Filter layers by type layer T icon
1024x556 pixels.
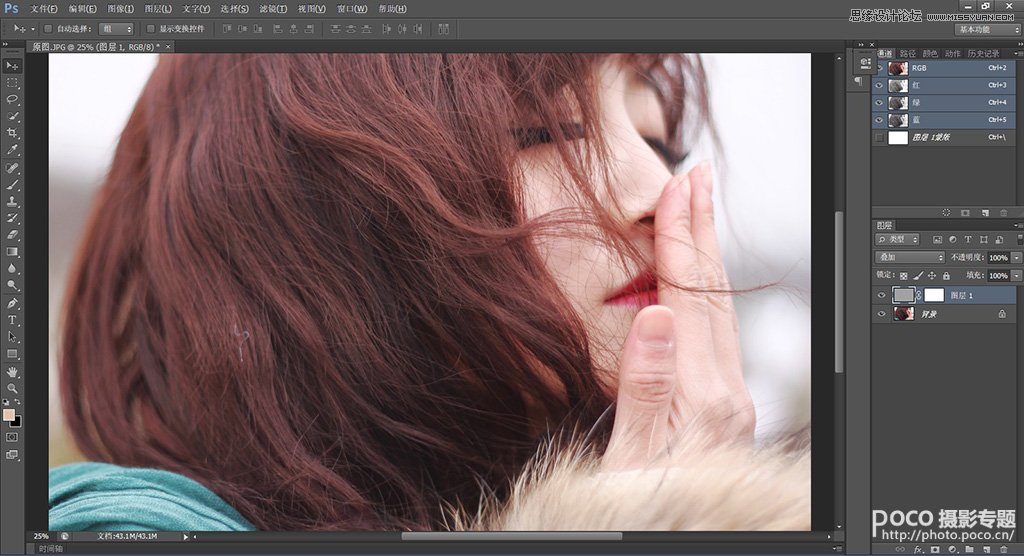[x=968, y=240]
